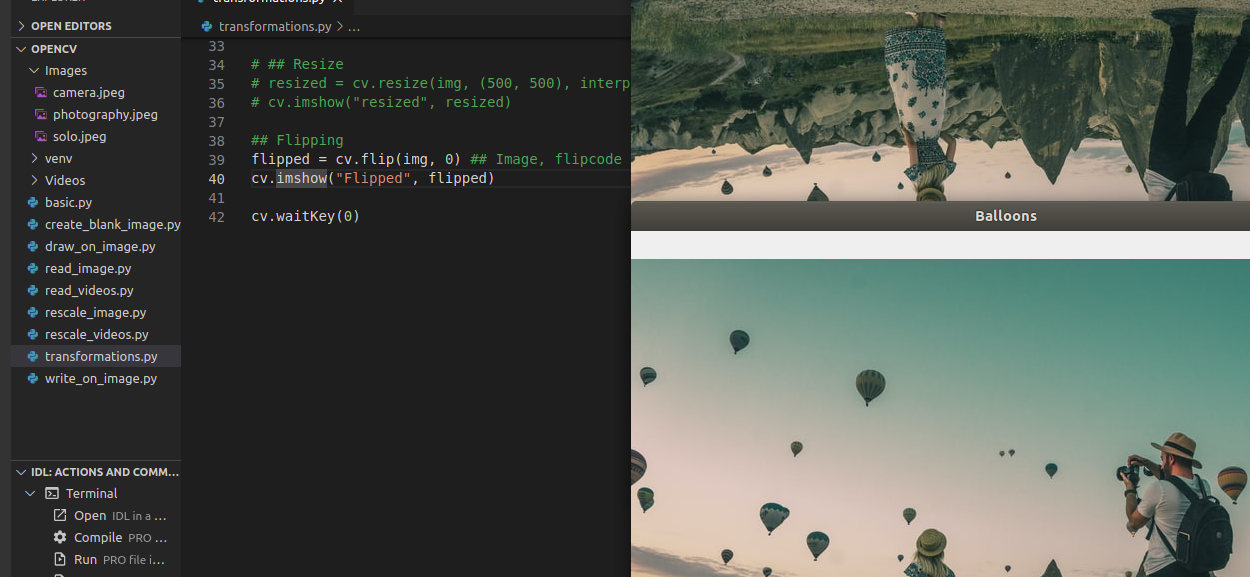Select the camera.jpeg image file icon
This screenshot has height=577, width=1250.
tap(40, 92)
